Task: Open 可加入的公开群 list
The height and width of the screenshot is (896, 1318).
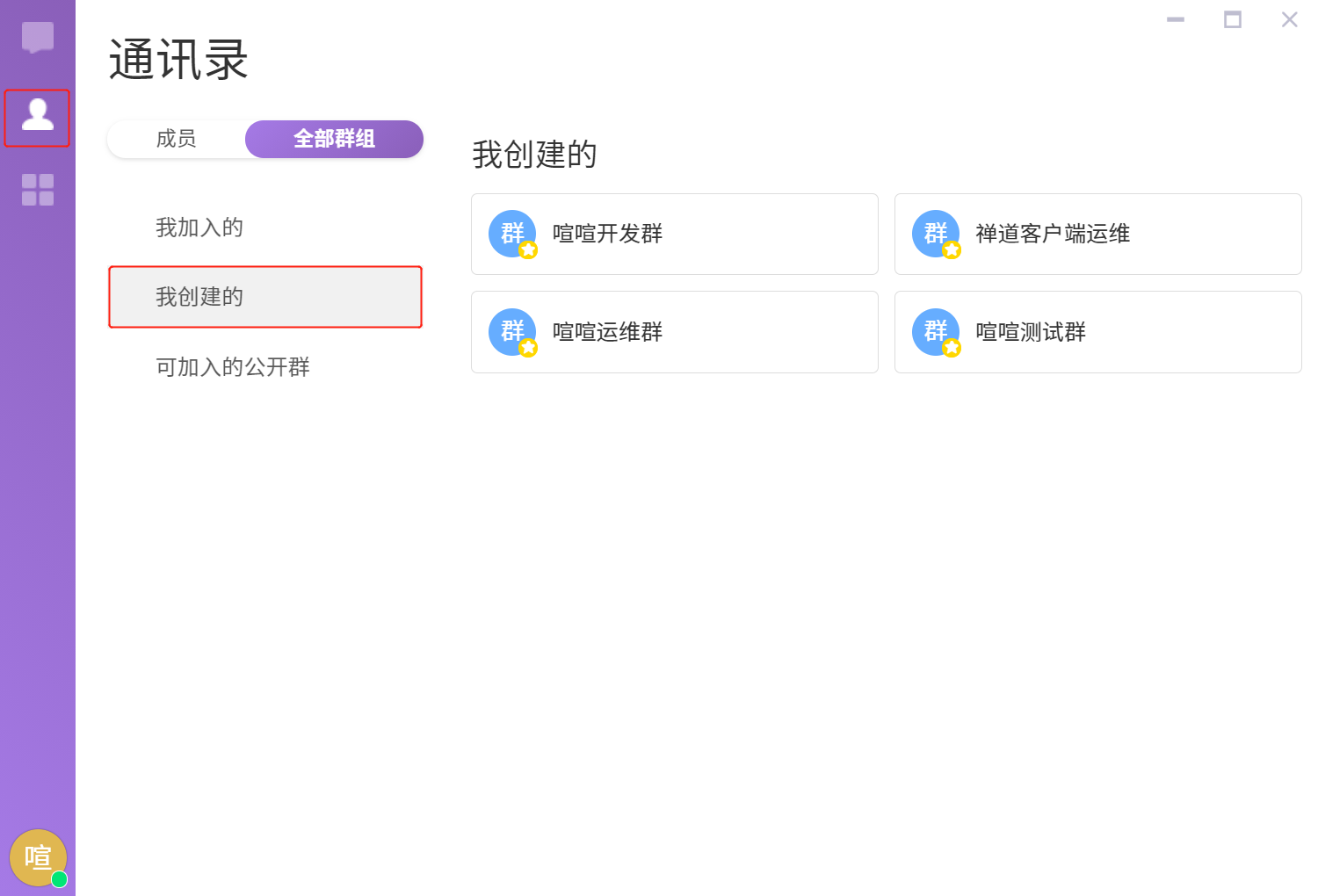Action: tap(233, 367)
